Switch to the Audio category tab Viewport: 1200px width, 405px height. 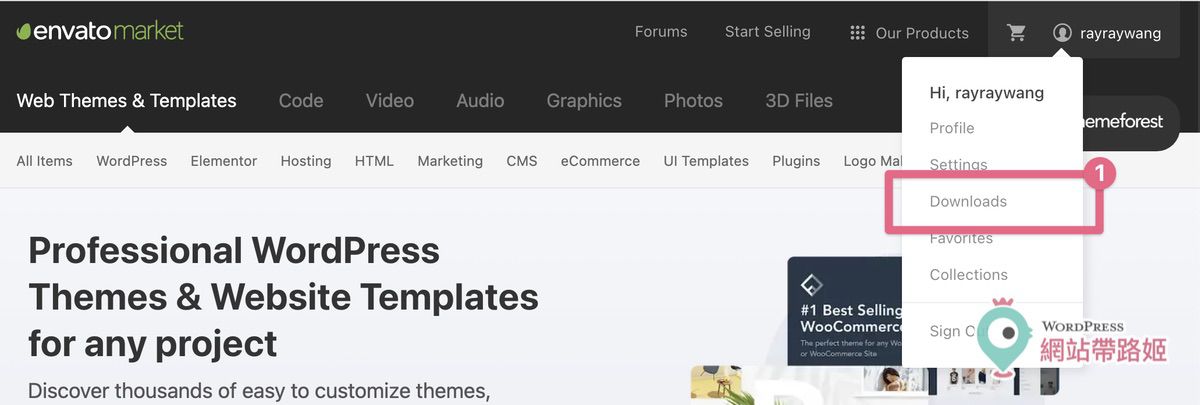coord(480,100)
